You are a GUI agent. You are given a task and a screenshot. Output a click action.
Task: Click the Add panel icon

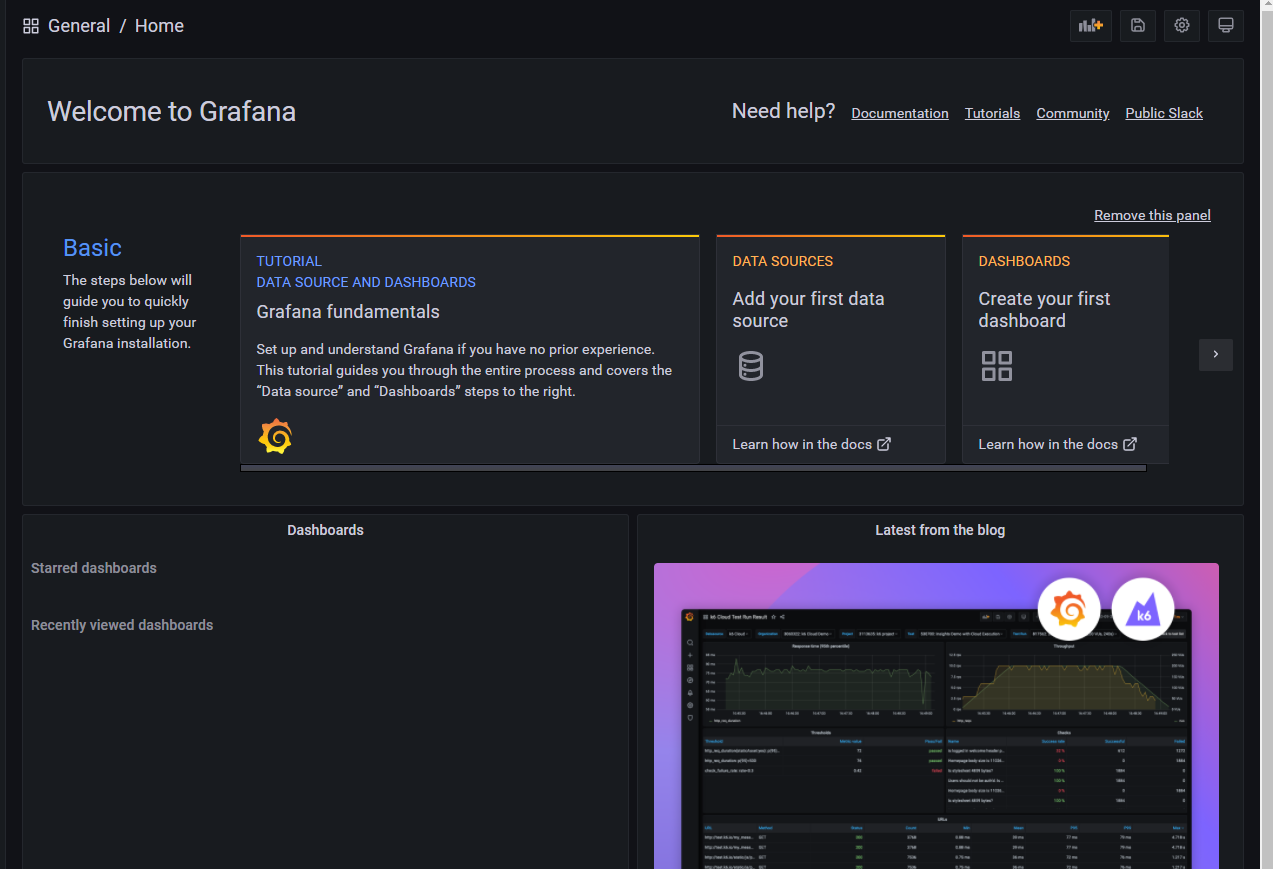point(1090,26)
